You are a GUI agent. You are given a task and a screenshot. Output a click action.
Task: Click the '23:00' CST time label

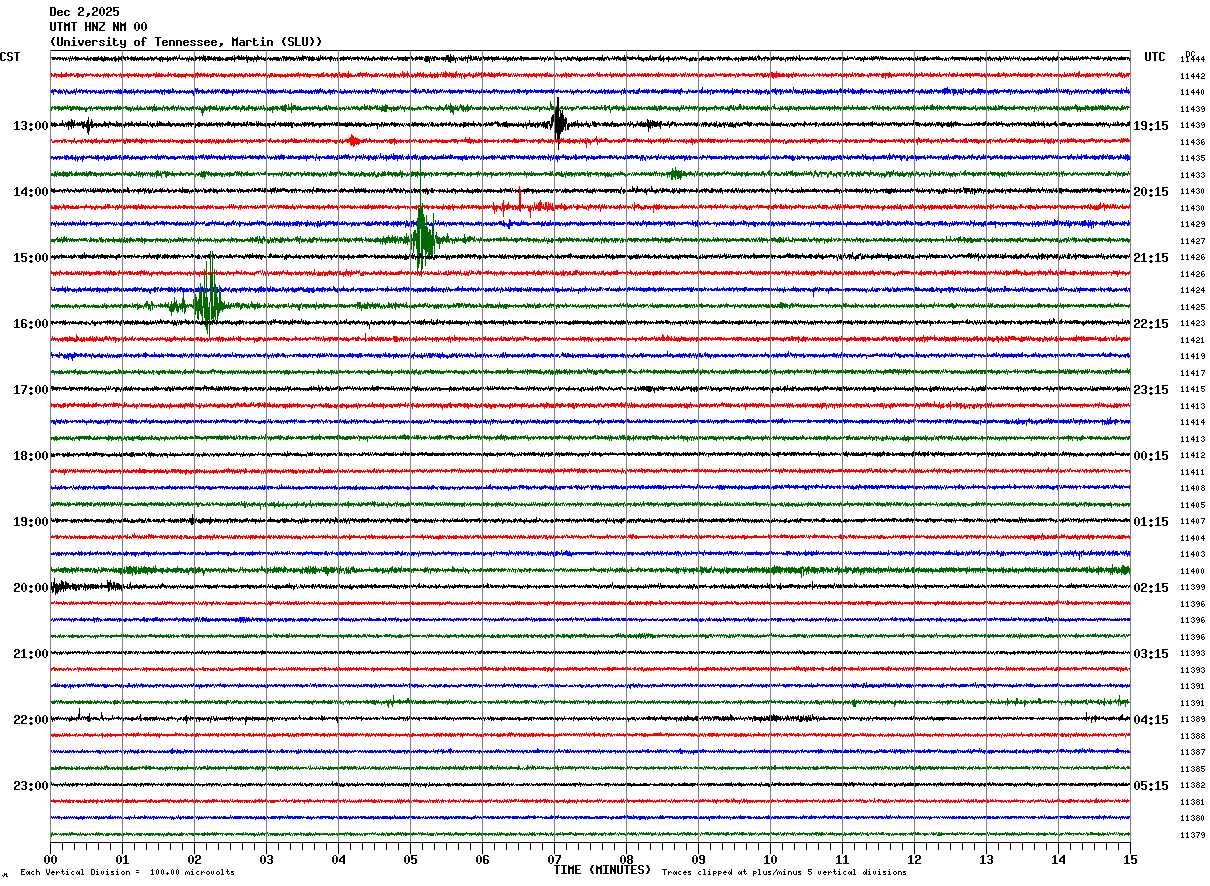(30, 785)
